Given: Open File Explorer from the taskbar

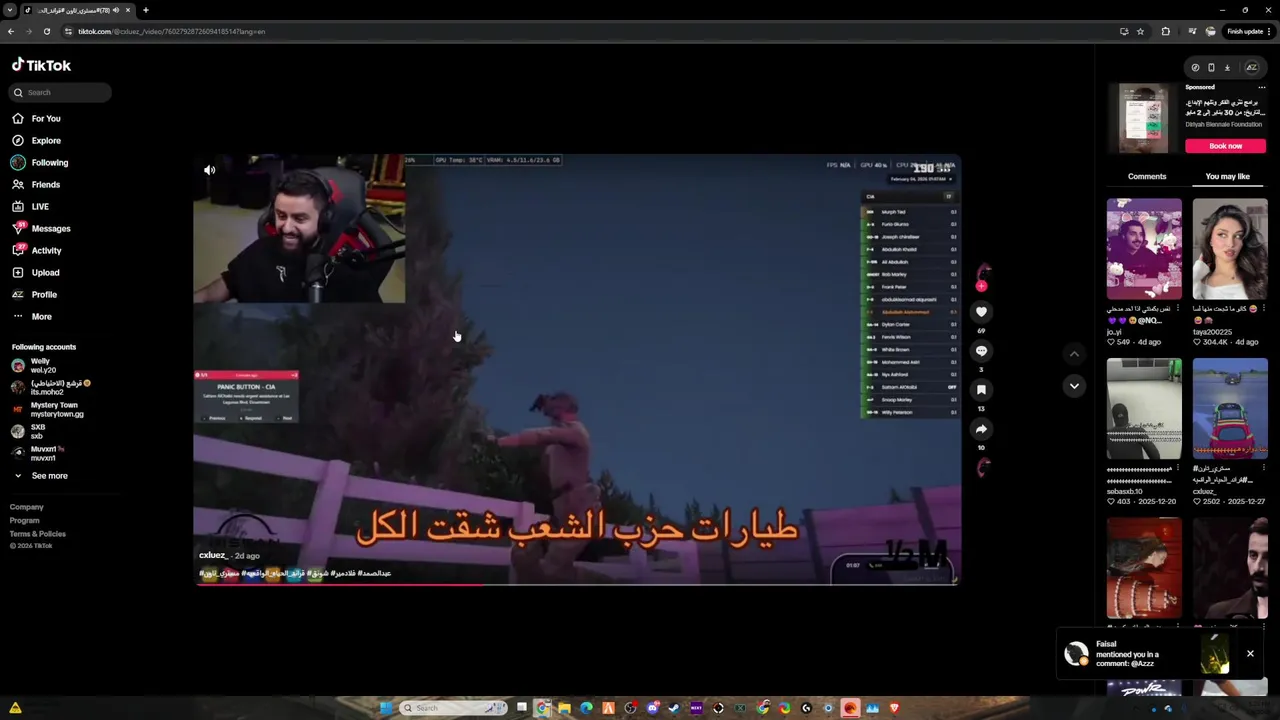Looking at the screenshot, I should click(x=564, y=708).
